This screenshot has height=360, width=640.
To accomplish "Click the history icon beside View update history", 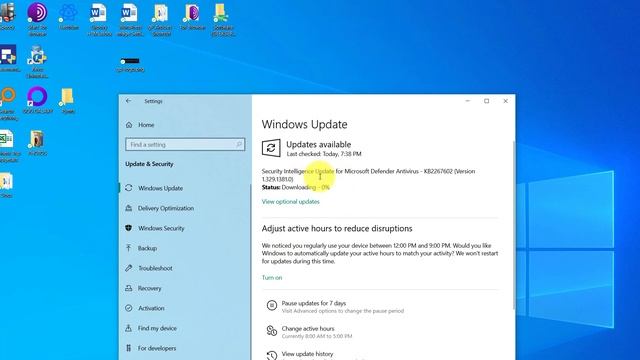I will pyautogui.click(x=271, y=356).
